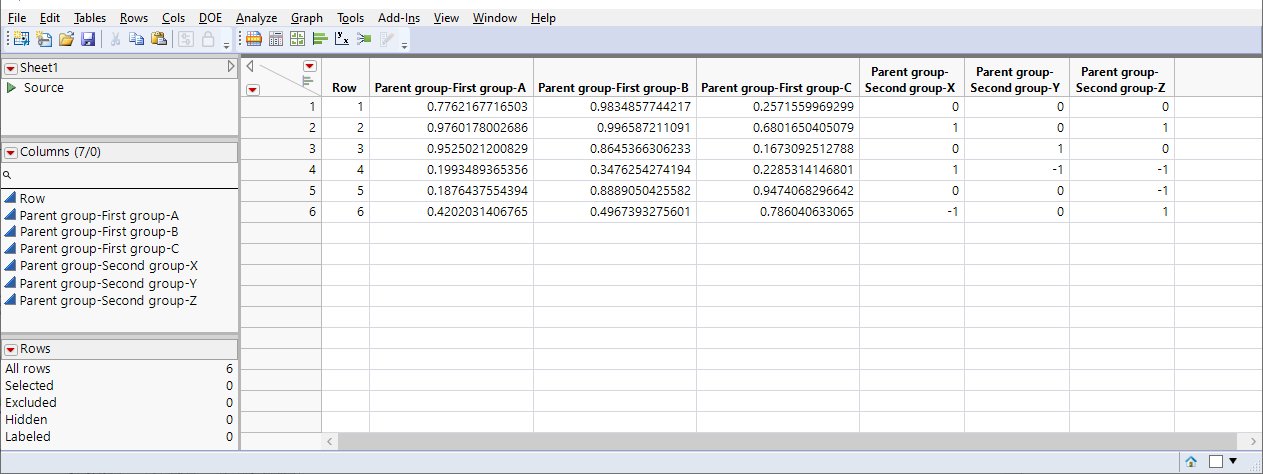The height and width of the screenshot is (474, 1263).
Task: Select the Parent group-First group-A column header
Action: 451,88
